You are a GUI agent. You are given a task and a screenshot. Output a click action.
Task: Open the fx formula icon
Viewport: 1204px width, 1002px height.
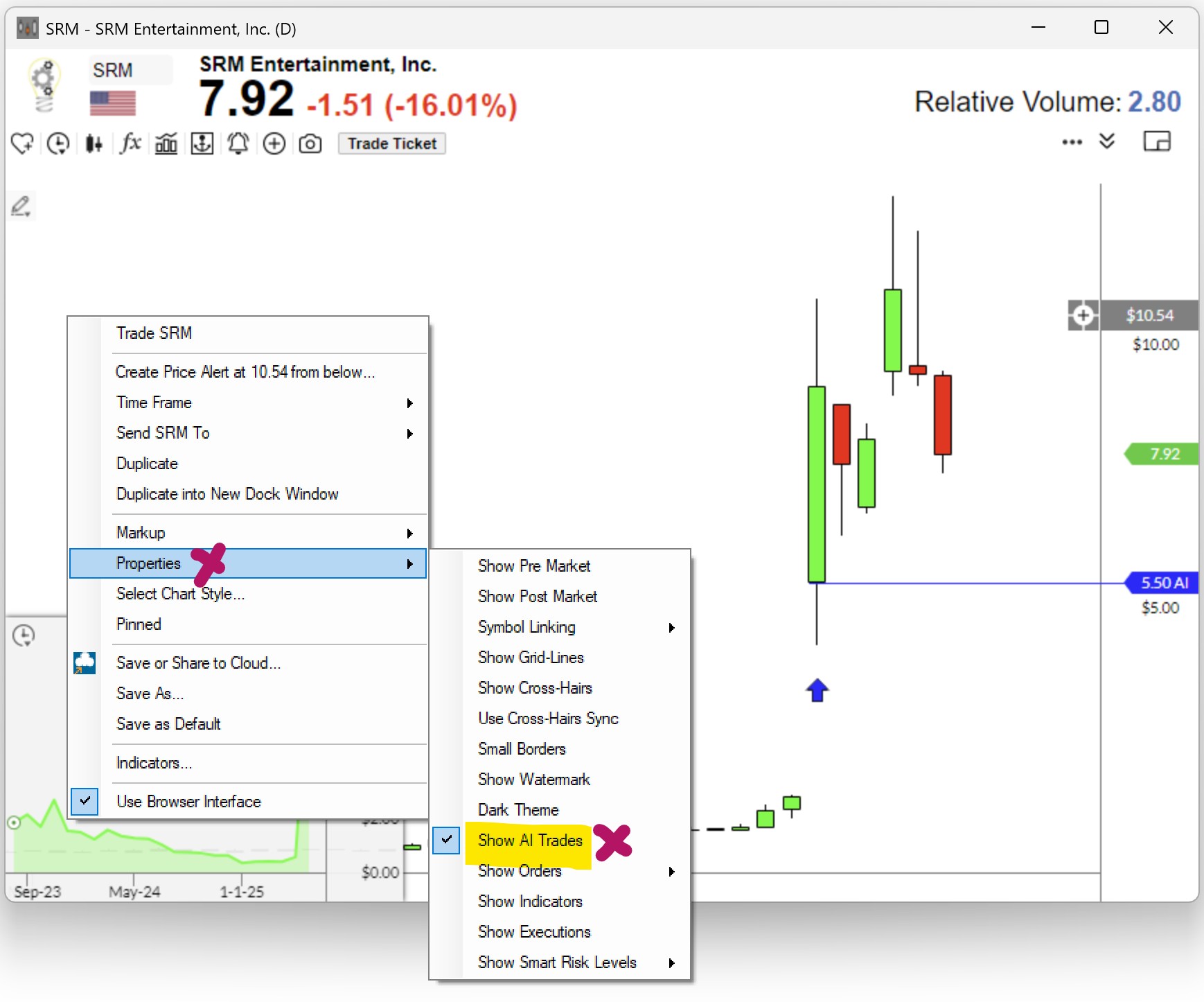[130, 143]
